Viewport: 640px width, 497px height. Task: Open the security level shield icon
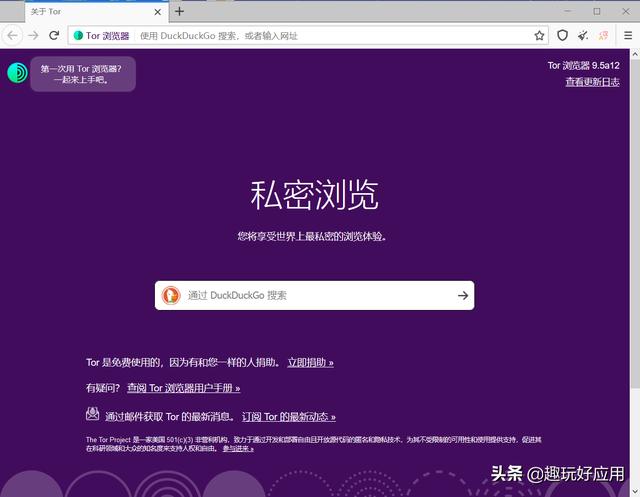click(x=562, y=36)
